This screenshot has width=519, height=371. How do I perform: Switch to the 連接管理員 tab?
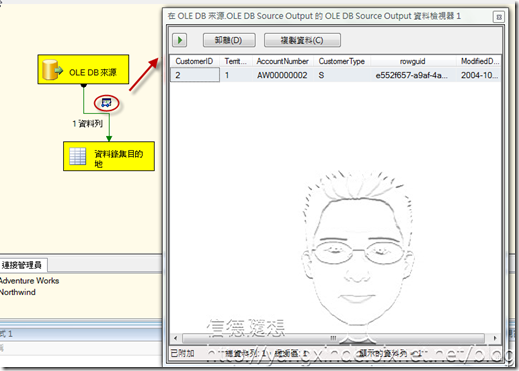point(22,265)
